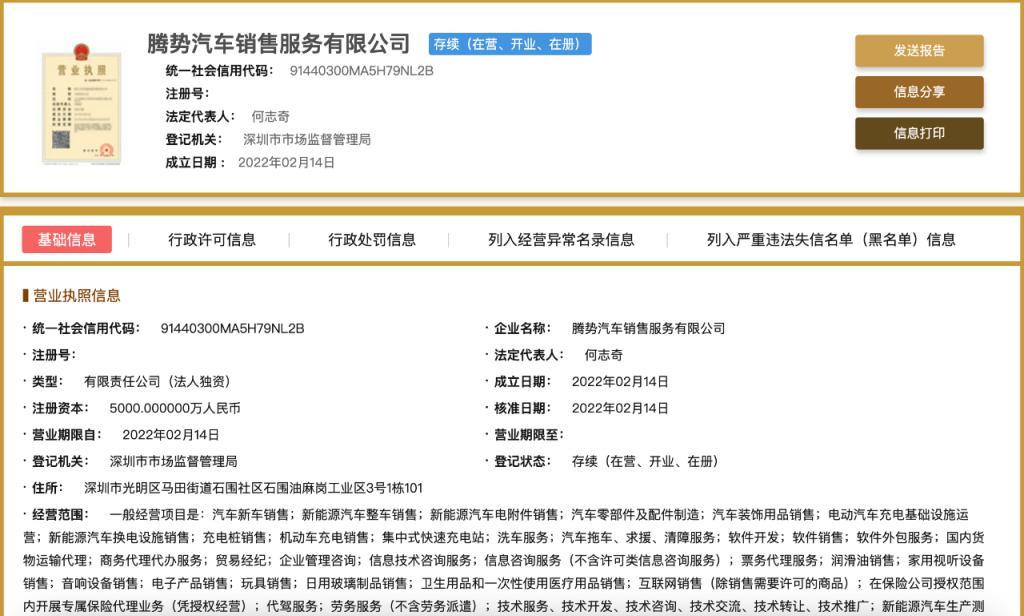Click the 企业名称 value in license info
Screen dimensions: 1024x616
(648, 329)
